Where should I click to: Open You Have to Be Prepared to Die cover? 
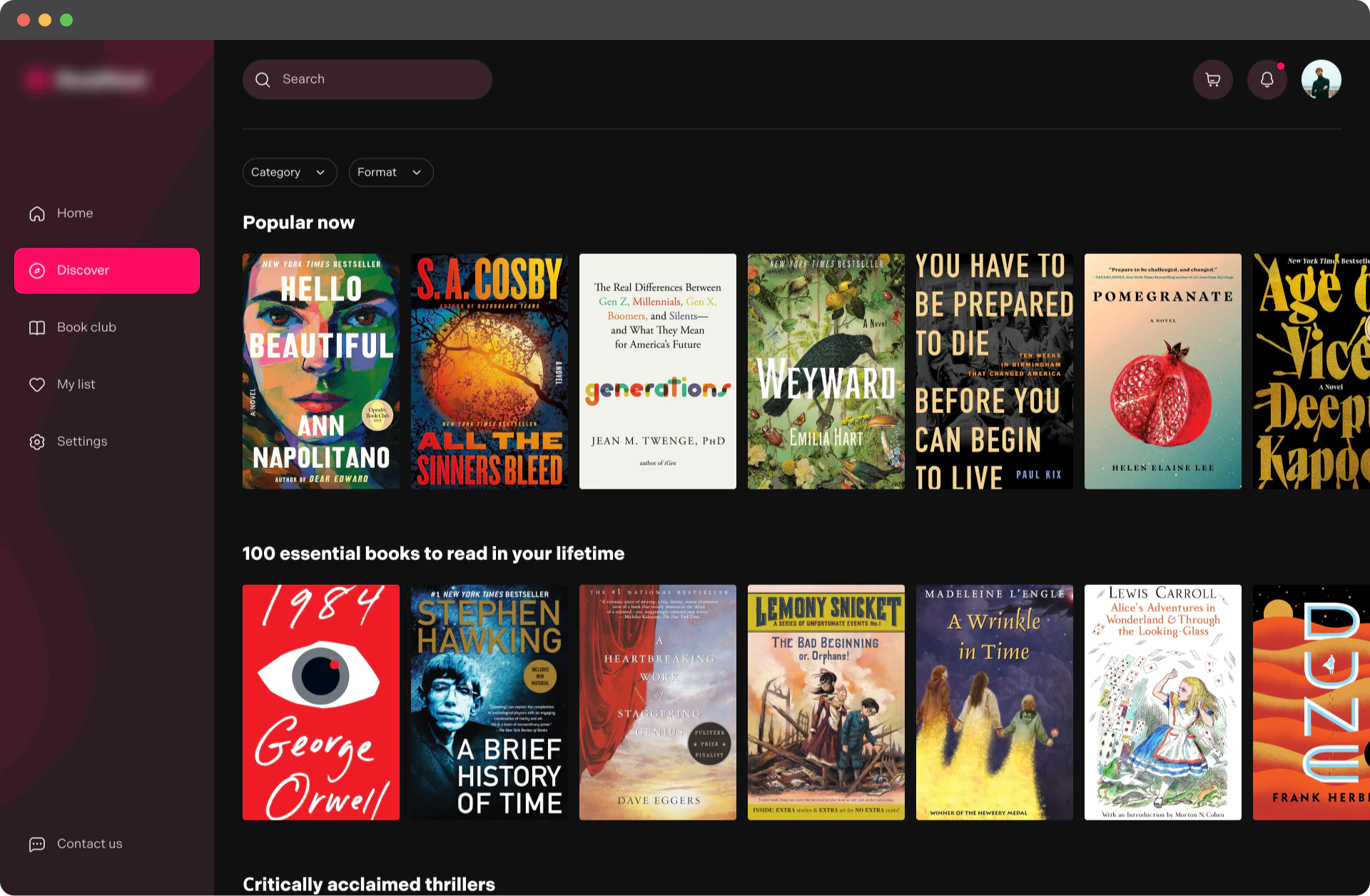[x=995, y=371]
